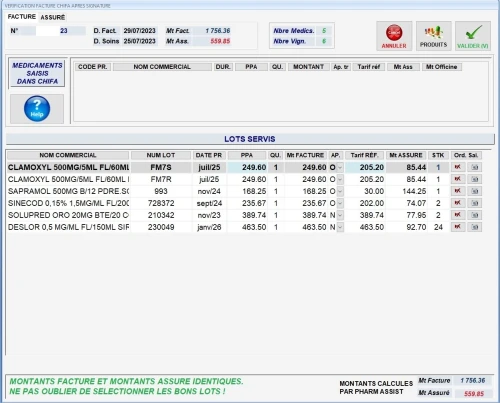
Task: Click the NUM LOT column header
Action: click(161, 155)
